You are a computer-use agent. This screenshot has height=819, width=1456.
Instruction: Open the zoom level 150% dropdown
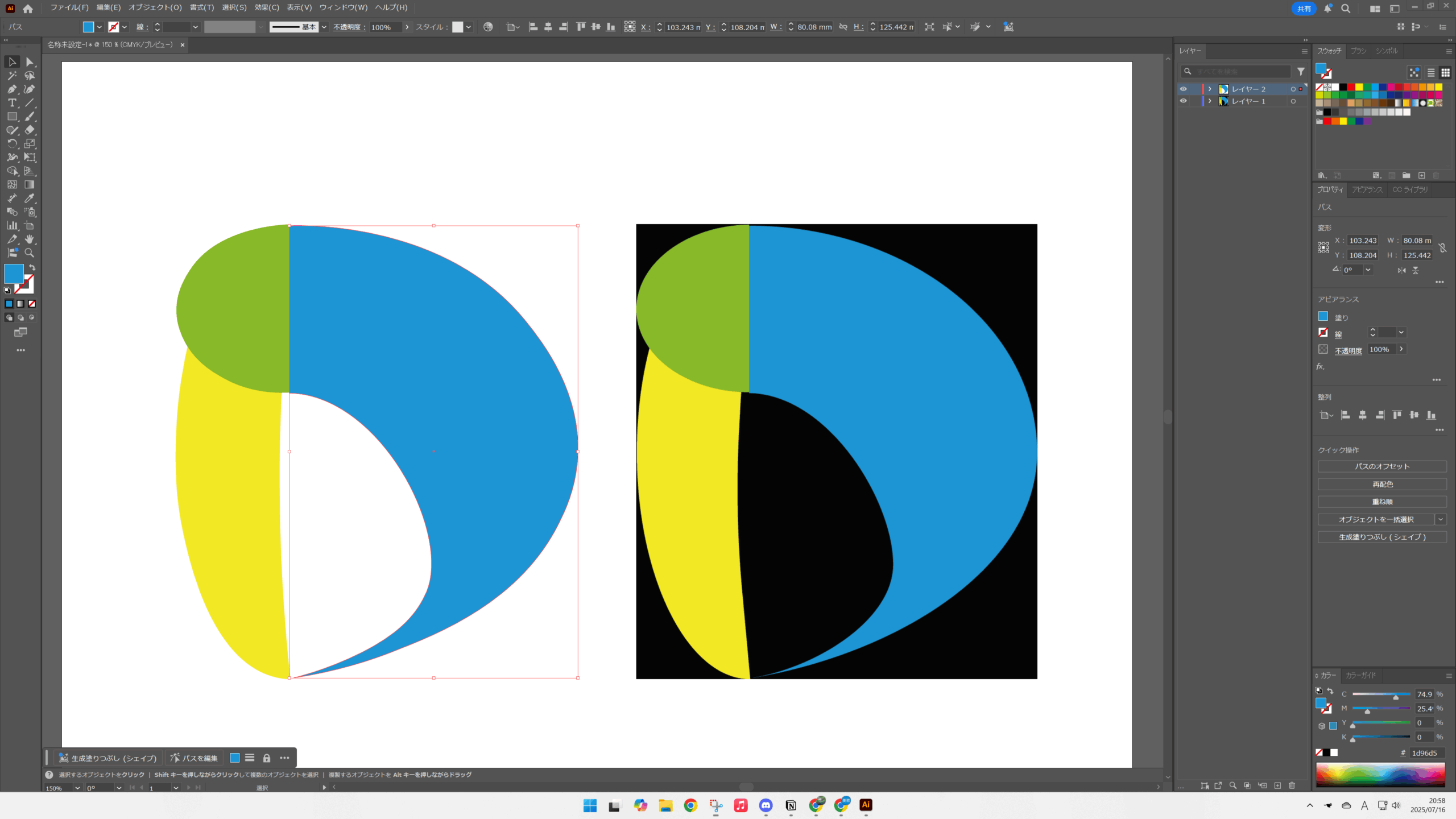(x=77, y=788)
